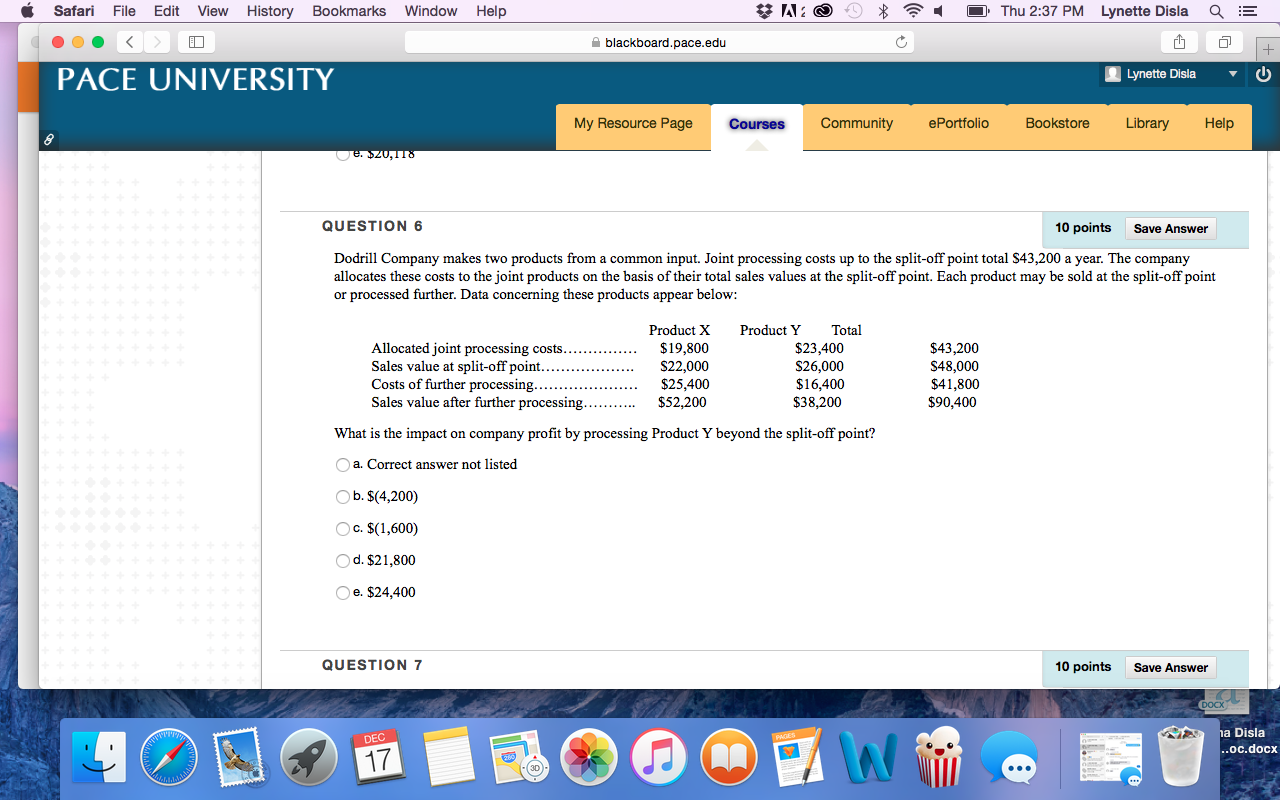
Task: Click the reload page icon in address bar
Action: 900,43
